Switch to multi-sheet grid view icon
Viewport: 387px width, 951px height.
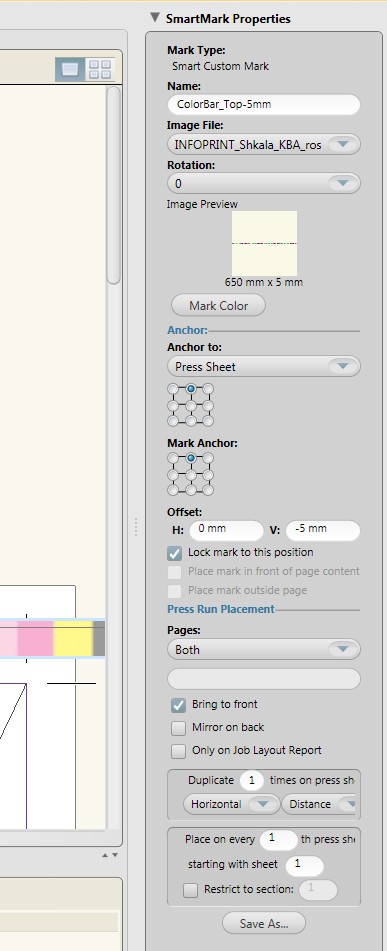coord(99,69)
